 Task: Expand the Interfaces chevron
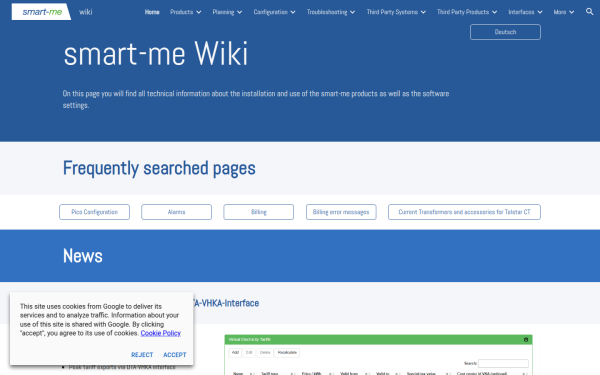tap(540, 12)
